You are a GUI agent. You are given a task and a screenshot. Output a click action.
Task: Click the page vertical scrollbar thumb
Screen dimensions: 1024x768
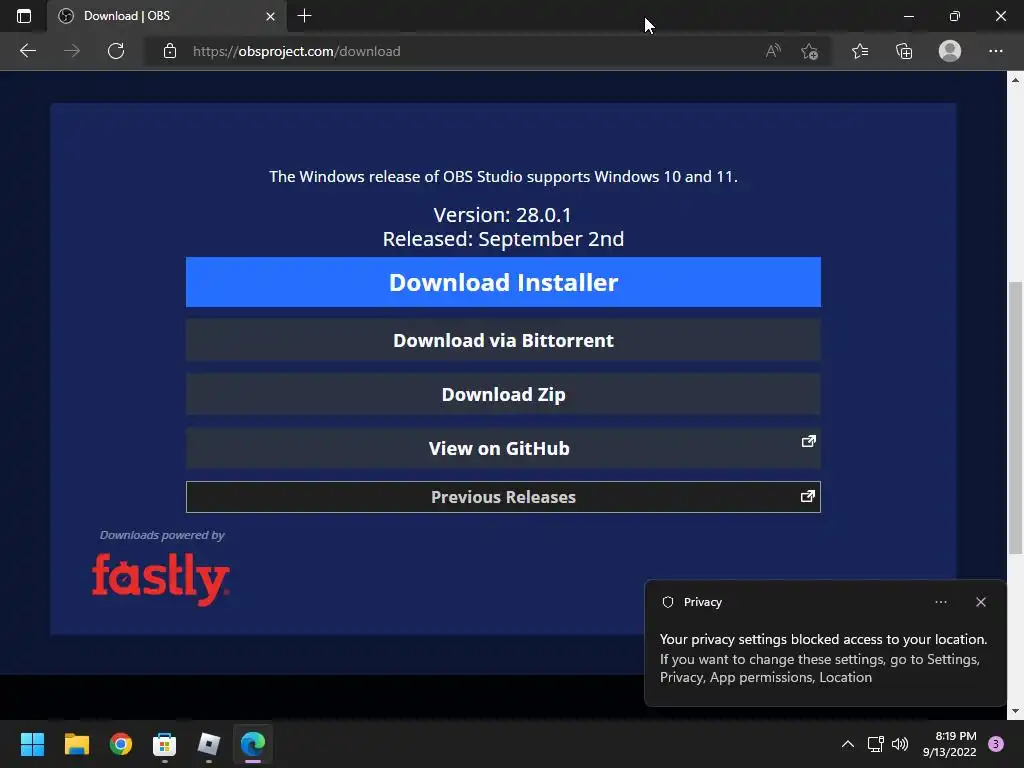pos(1016,418)
